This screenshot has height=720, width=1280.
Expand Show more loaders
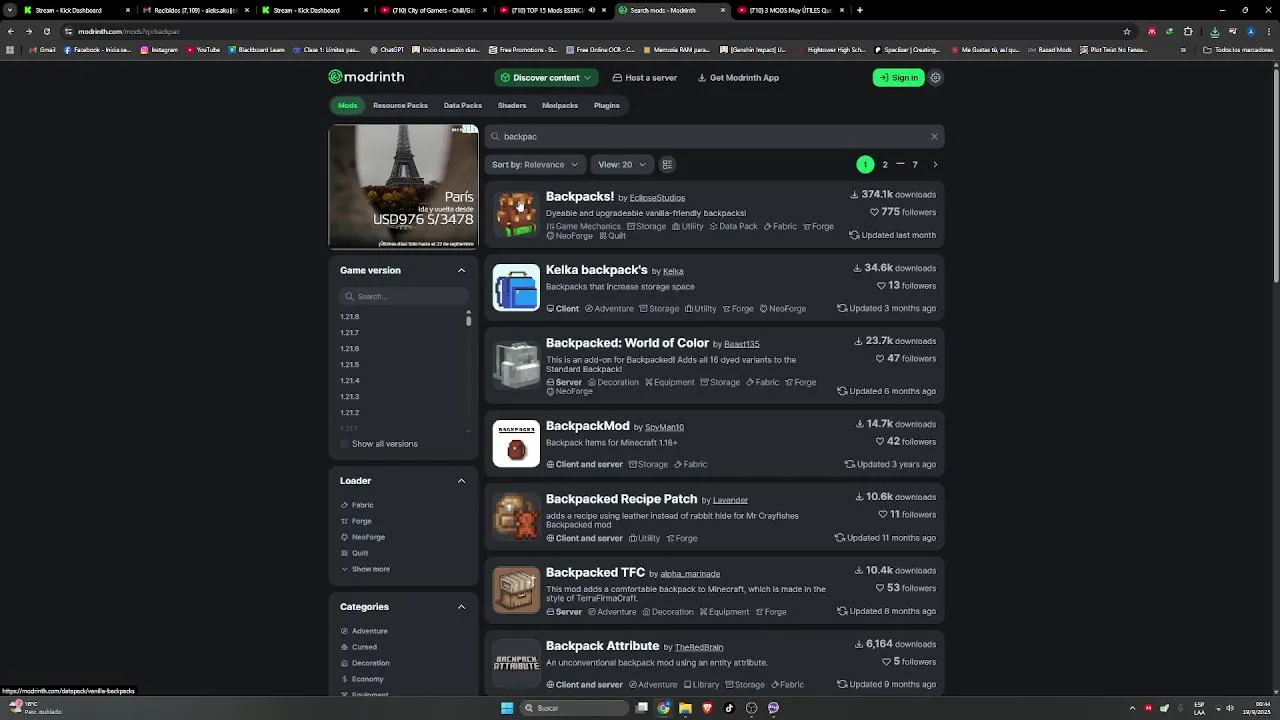[x=365, y=569]
